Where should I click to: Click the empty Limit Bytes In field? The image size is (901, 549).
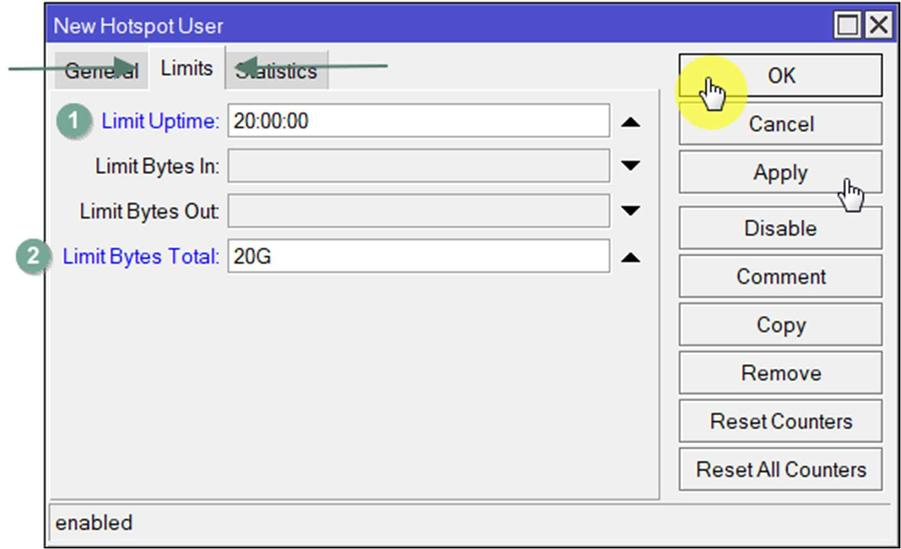418,166
